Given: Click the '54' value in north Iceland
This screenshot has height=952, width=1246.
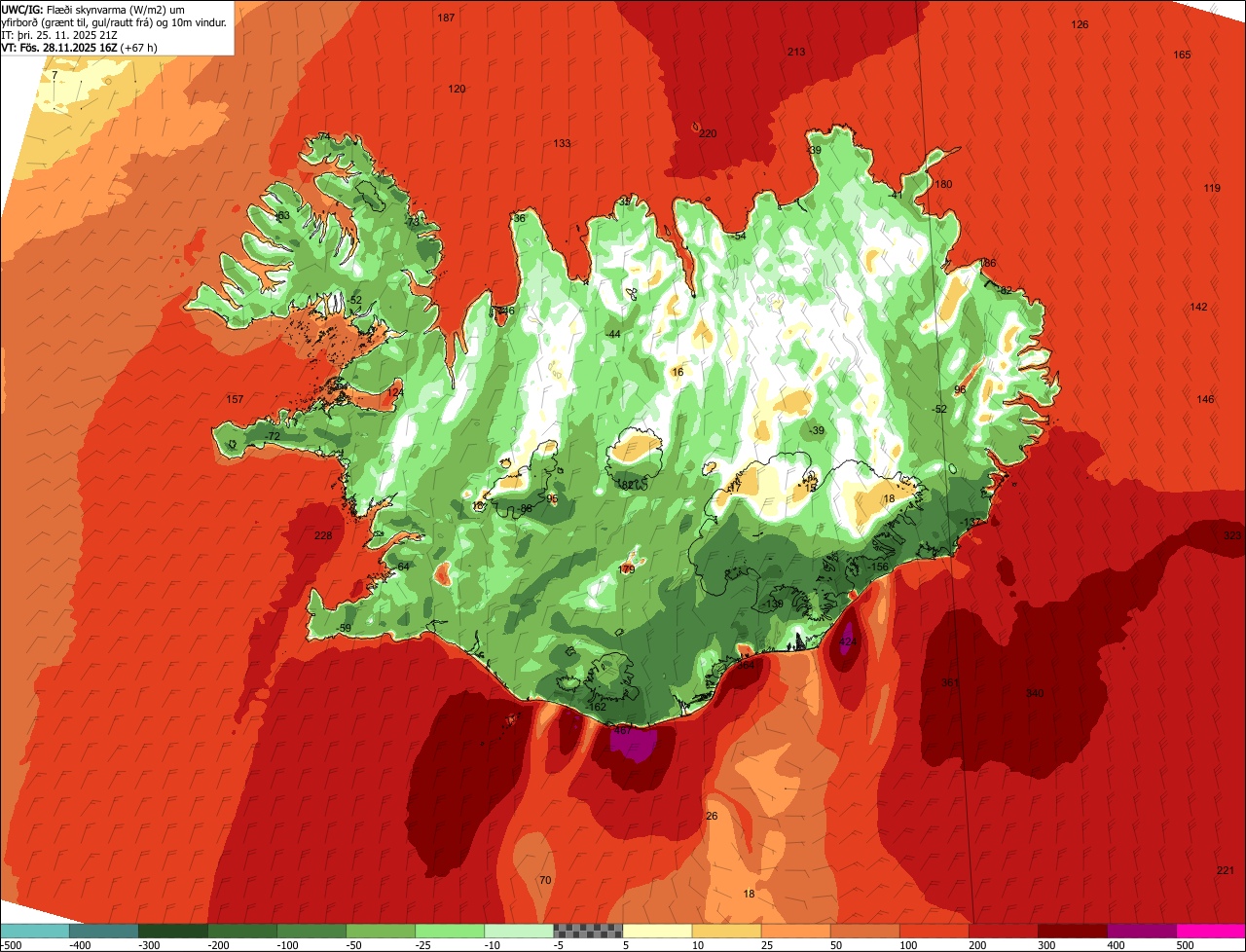Looking at the screenshot, I should pos(740,236).
